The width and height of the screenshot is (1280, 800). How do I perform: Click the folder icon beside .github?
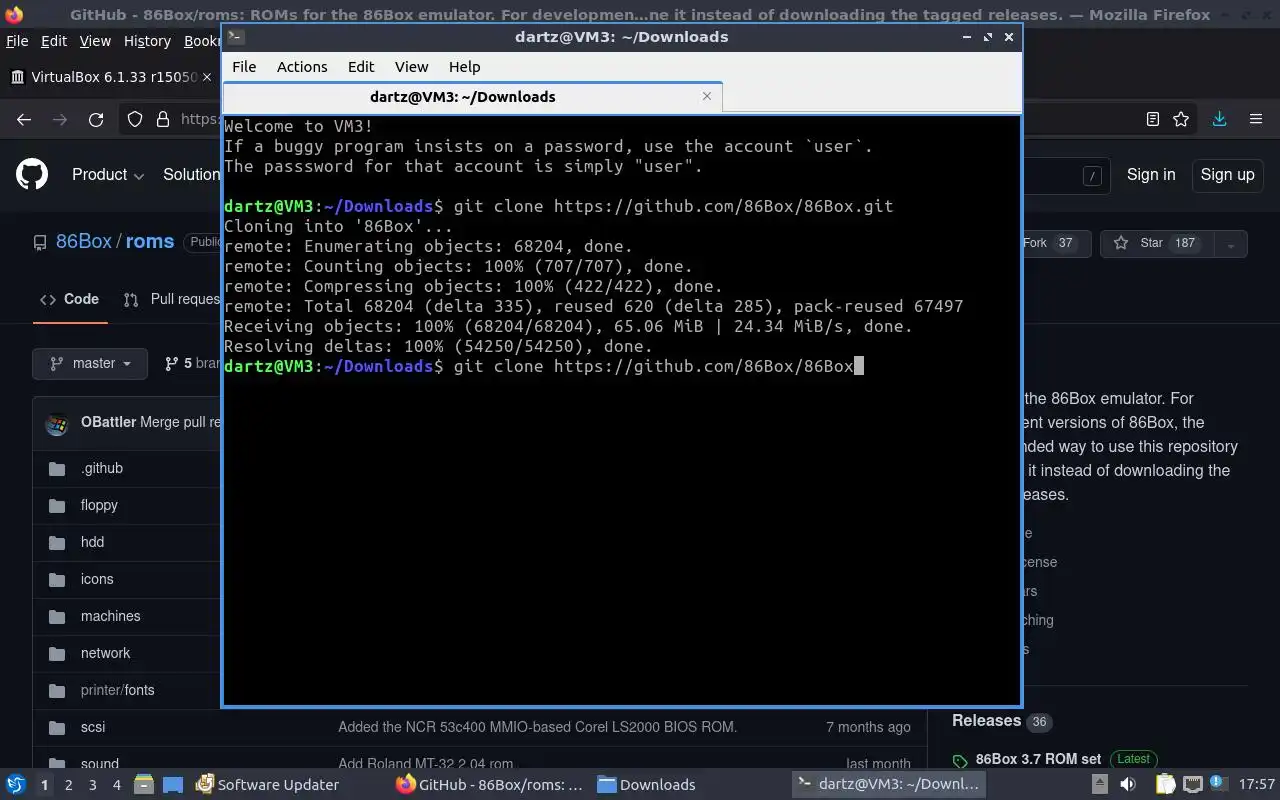click(x=57, y=468)
